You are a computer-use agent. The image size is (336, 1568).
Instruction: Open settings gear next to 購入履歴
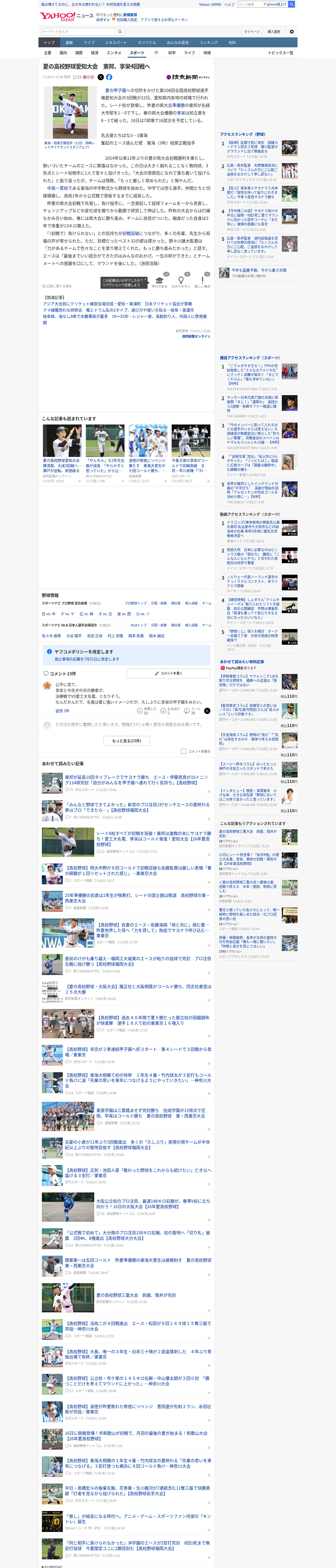point(292,32)
